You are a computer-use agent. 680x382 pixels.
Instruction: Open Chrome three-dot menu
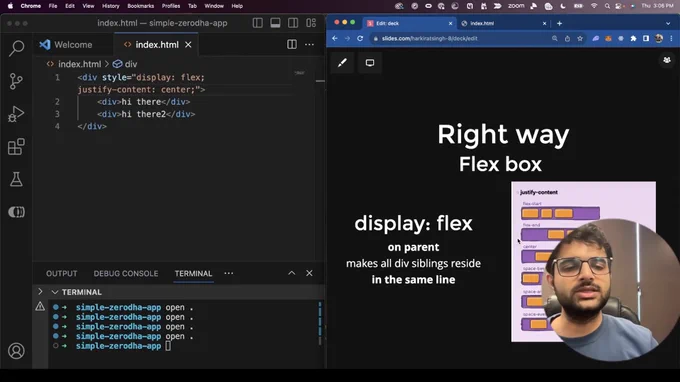[x=671, y=38]
